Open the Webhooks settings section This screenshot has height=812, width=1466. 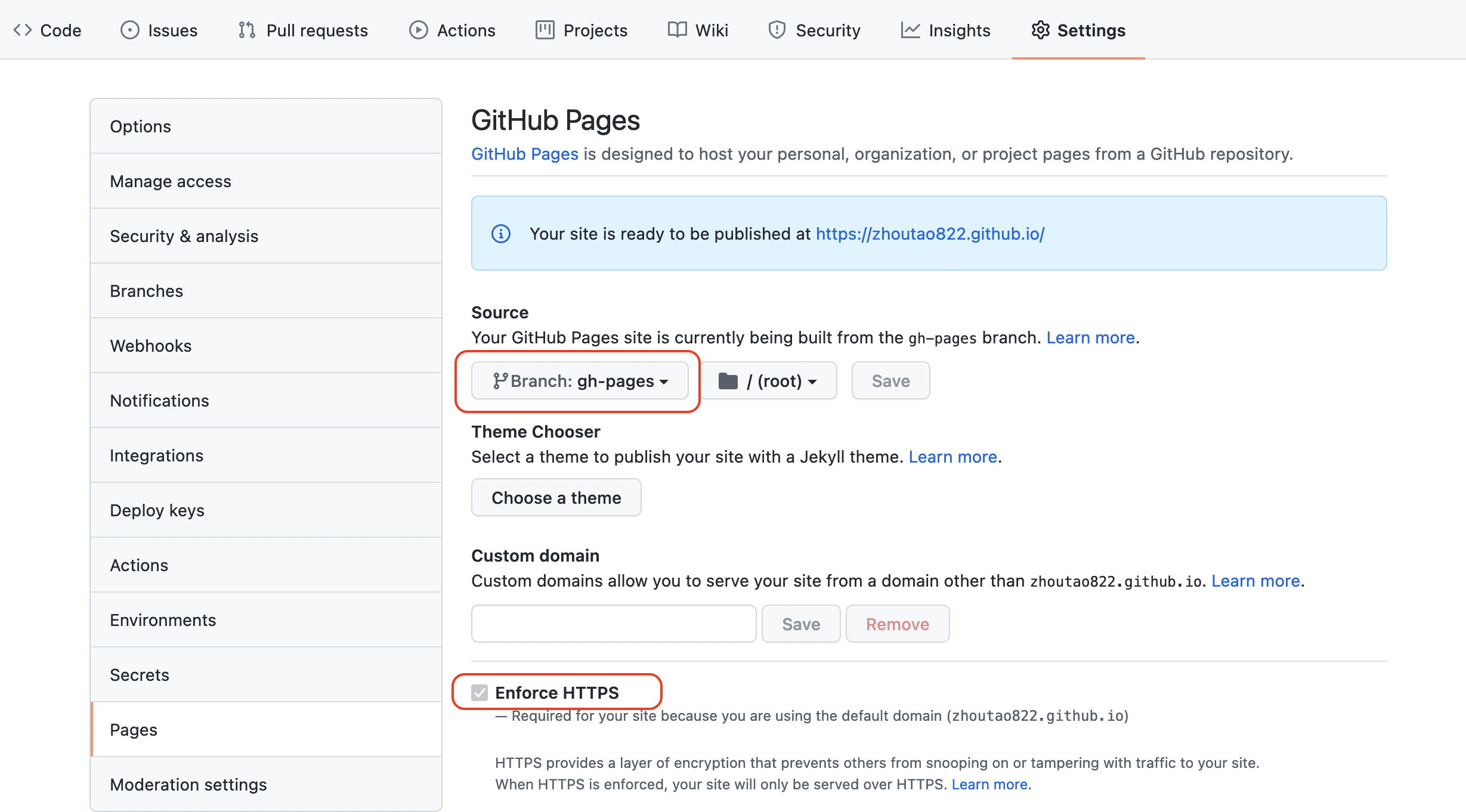pos(151,346)
